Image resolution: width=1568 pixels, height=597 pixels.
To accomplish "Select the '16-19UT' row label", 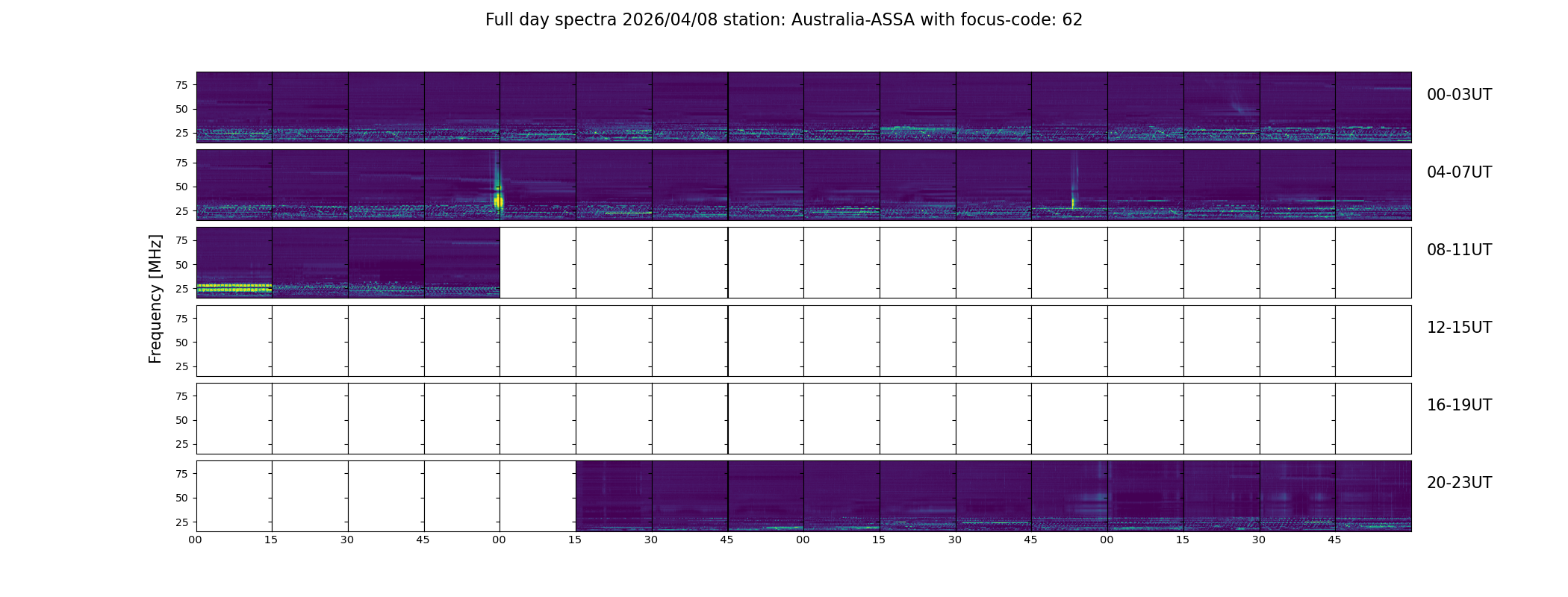I will (x=1459, y=405).
